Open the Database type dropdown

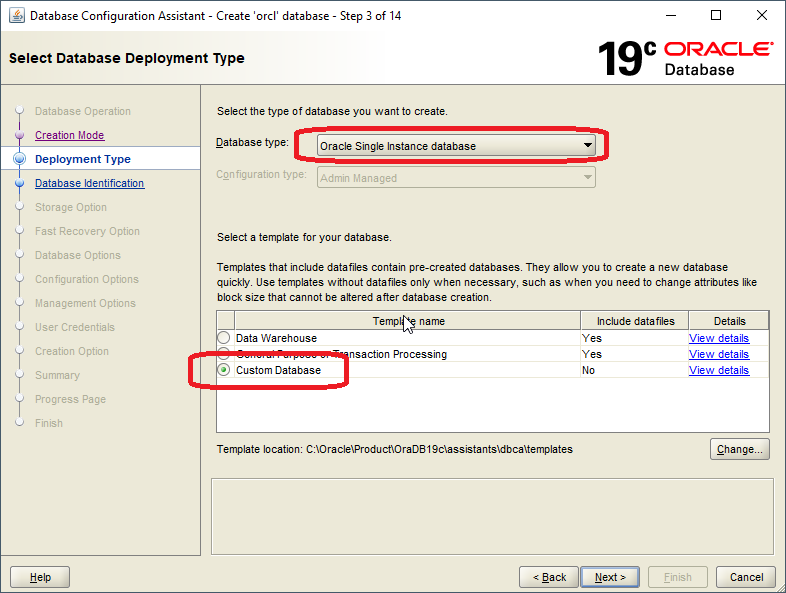(x=456, y=146)
